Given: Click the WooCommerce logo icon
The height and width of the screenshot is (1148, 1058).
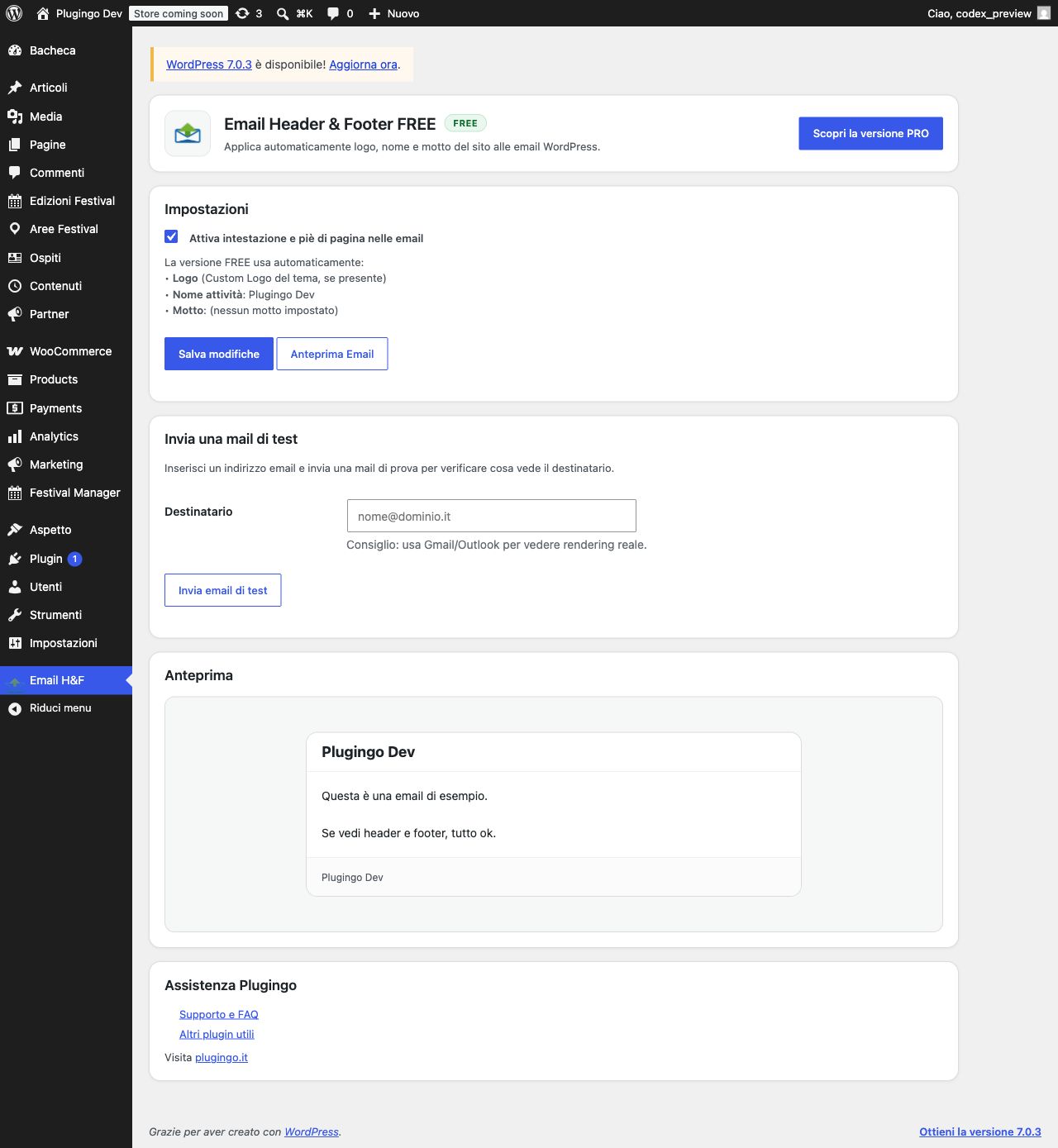Looking at the screenshot, I should pos(15,351).
